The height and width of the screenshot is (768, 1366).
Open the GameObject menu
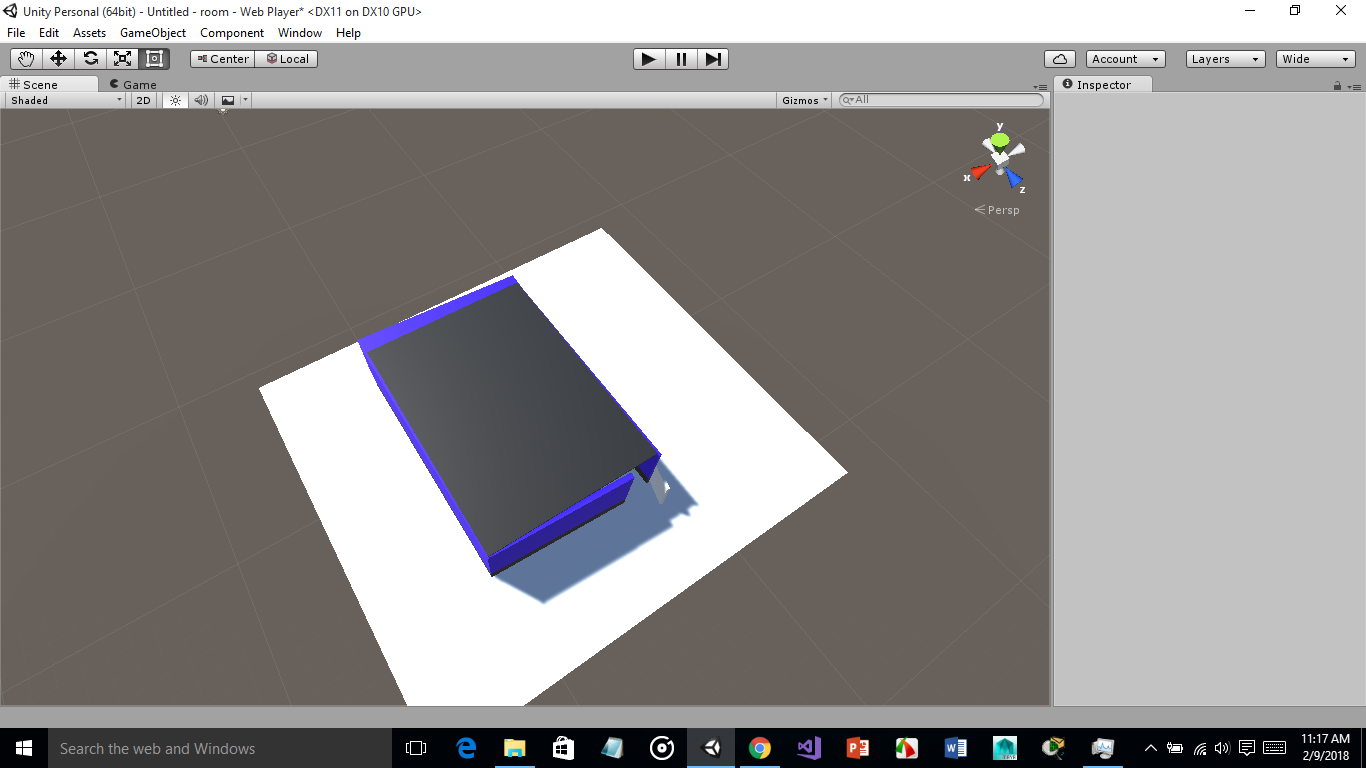coord(152,33)
